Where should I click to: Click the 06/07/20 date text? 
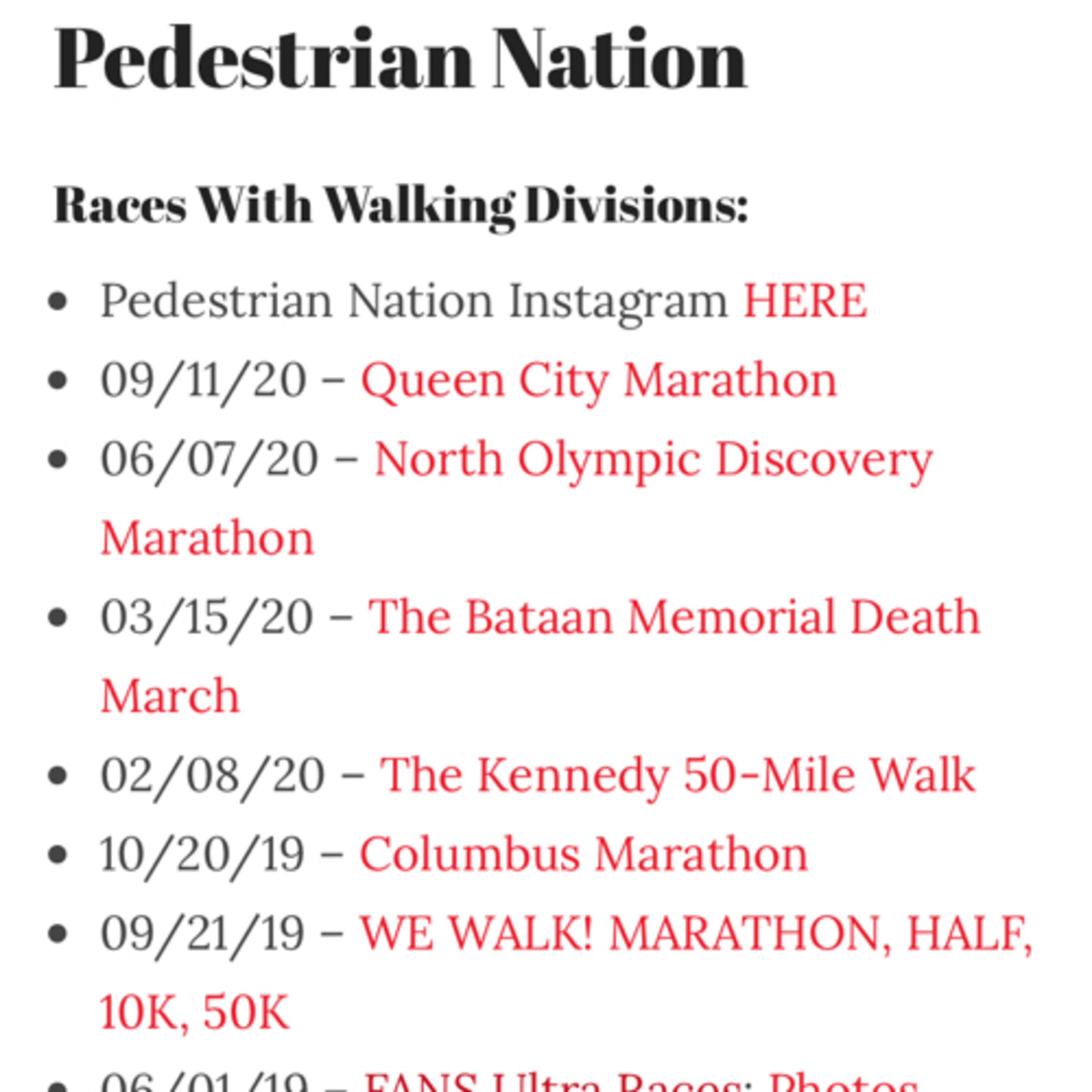coord(209,459)
